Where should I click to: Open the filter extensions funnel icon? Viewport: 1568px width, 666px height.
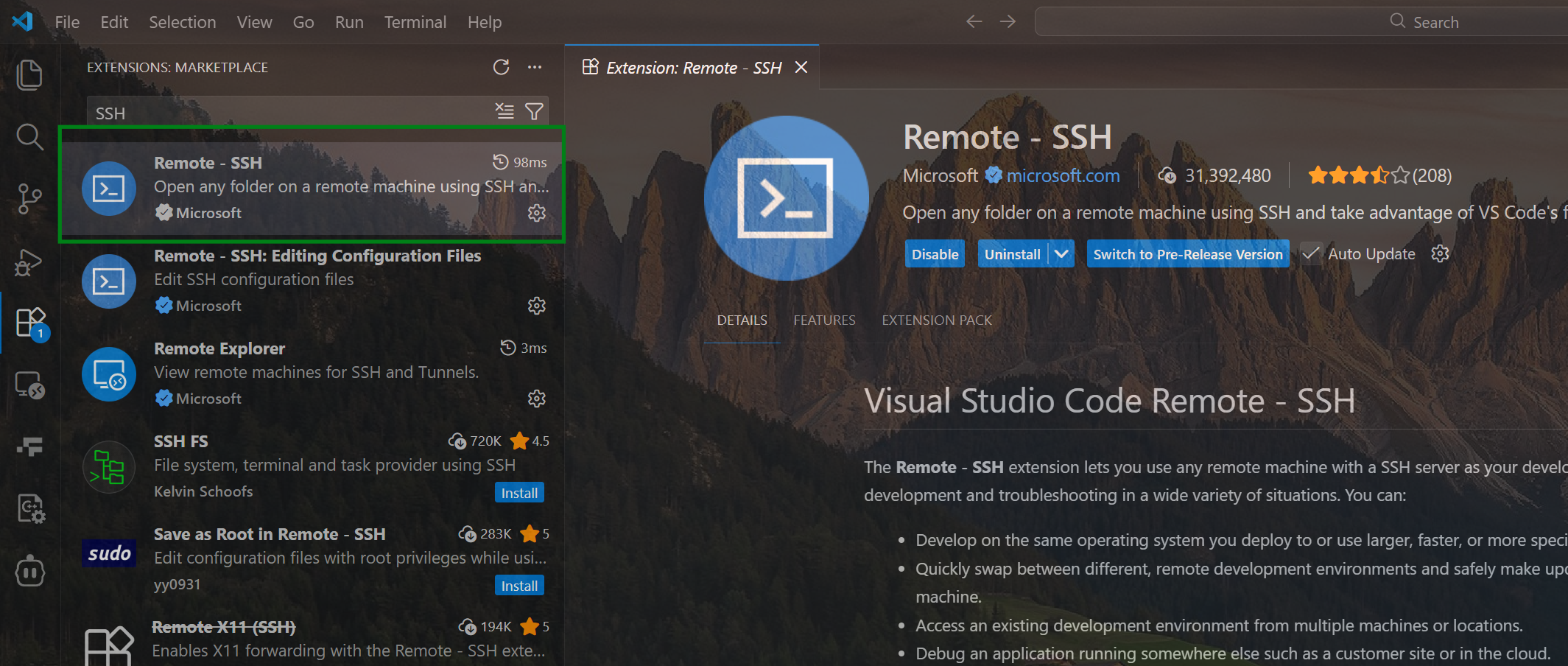click(x=534, y=111)
